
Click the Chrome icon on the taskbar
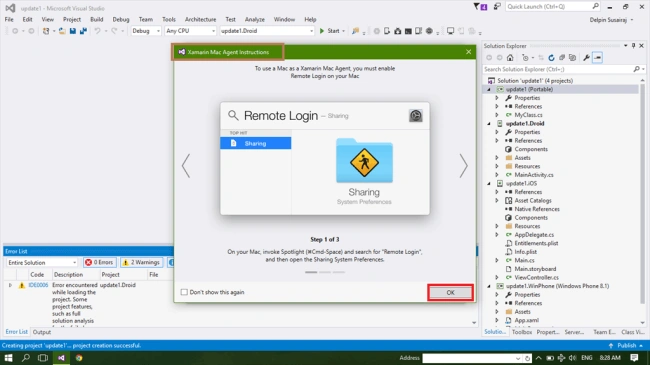(x=79, y=358)
